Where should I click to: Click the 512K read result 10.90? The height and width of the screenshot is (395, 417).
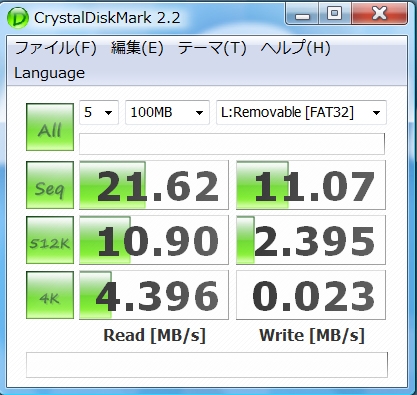pos(154,240)
